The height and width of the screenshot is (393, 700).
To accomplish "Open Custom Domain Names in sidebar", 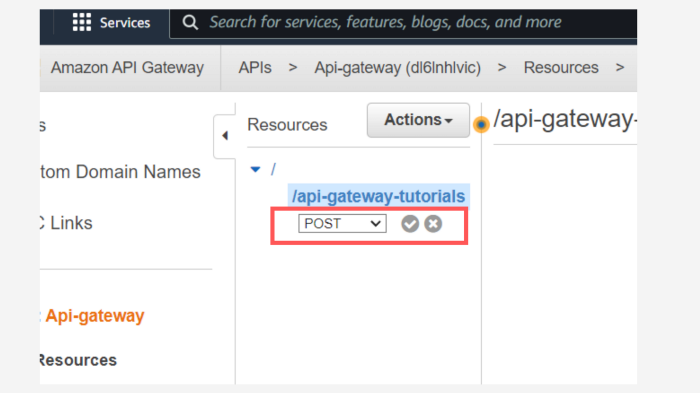I will [x=120, y=172].
